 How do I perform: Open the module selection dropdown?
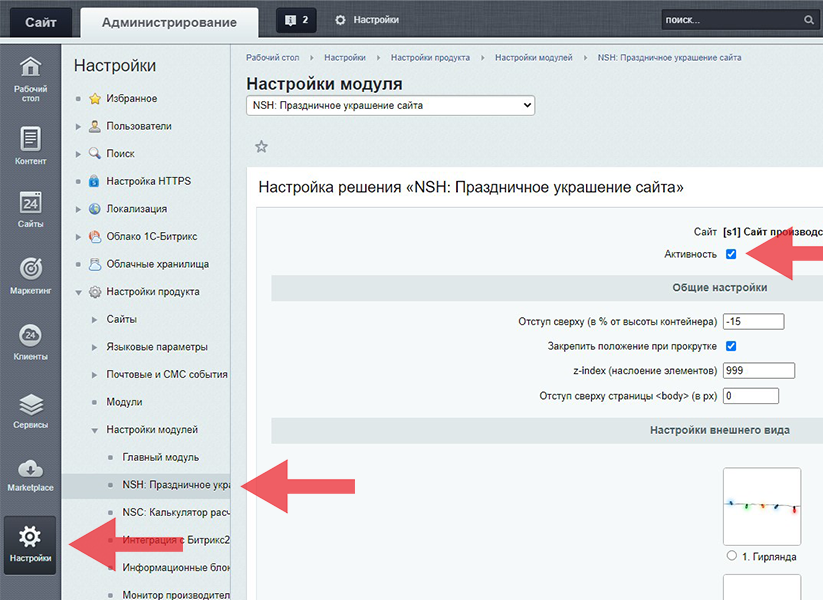click(x=390, y=105)
